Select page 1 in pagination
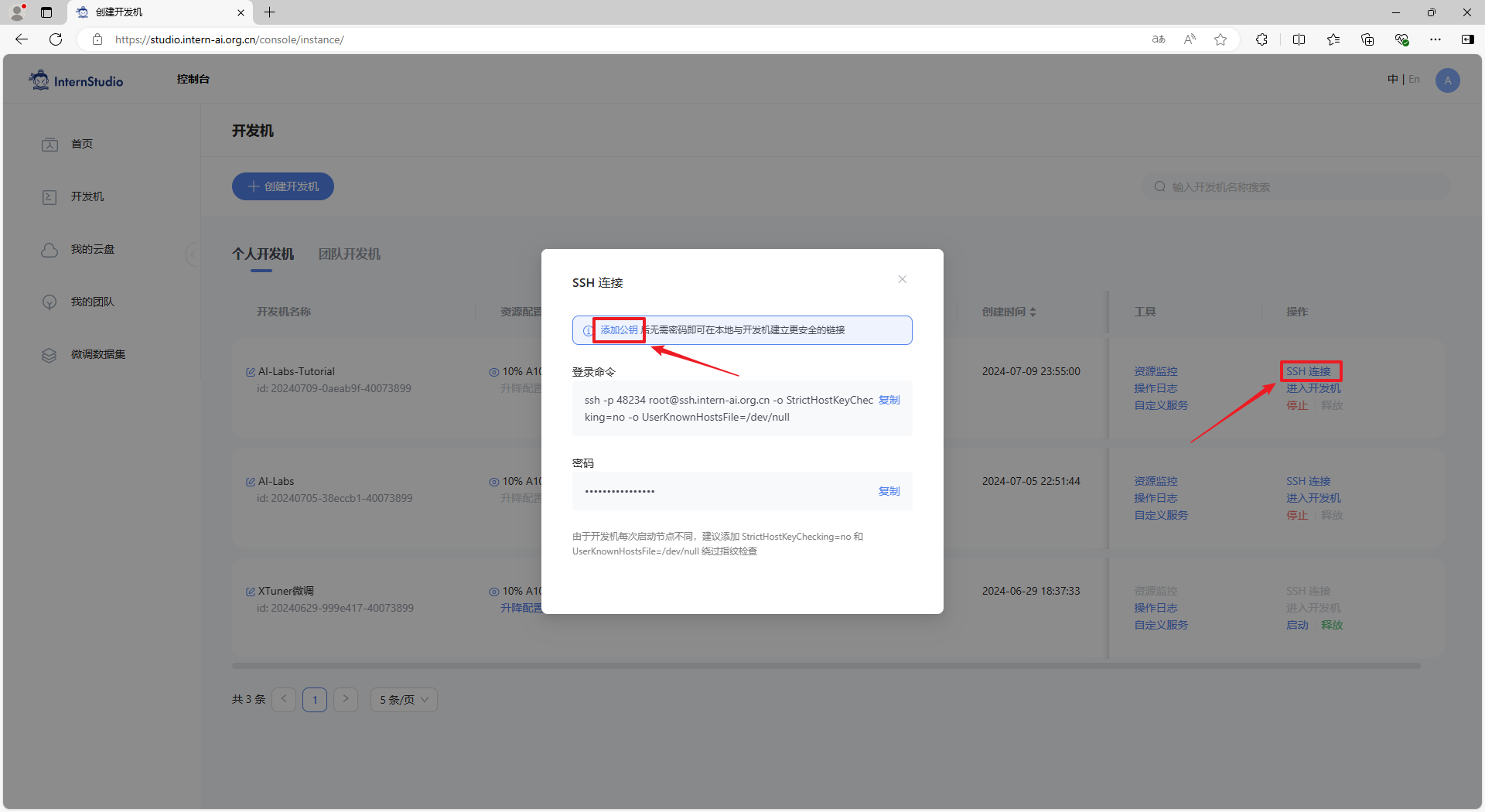The image size is (1485, 812). pos(315,699)
